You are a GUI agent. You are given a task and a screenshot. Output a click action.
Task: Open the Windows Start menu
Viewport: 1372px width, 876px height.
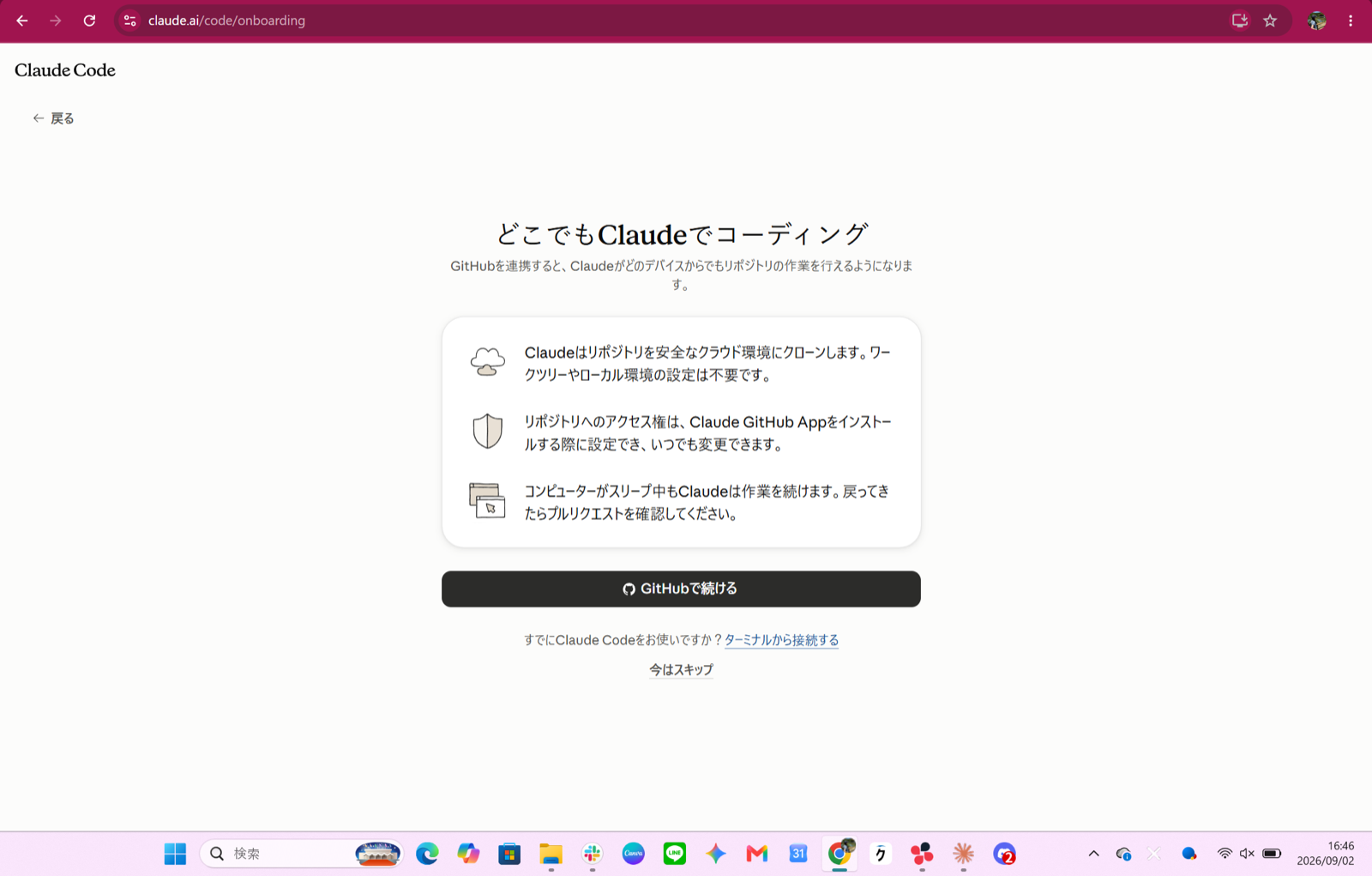pyautogui.click(x=175, y=854)
